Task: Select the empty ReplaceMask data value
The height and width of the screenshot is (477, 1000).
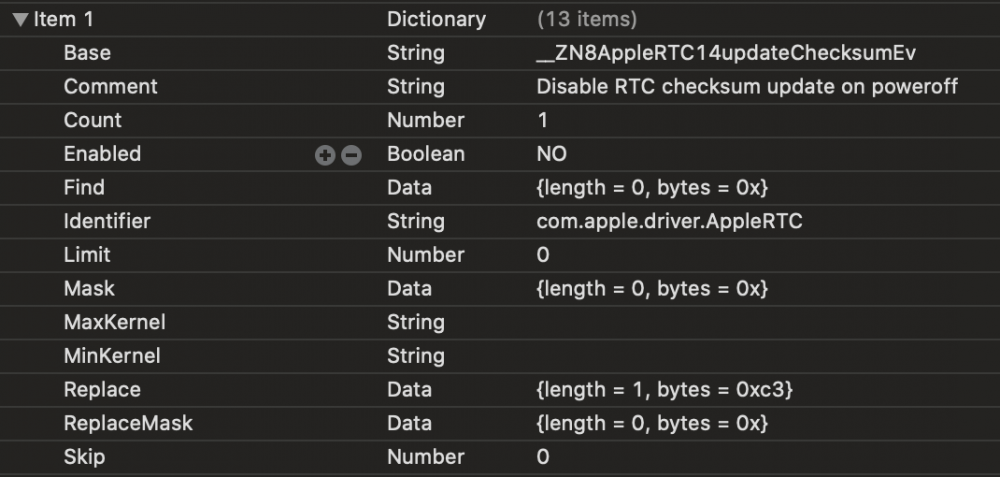Action: pos(652,423)
